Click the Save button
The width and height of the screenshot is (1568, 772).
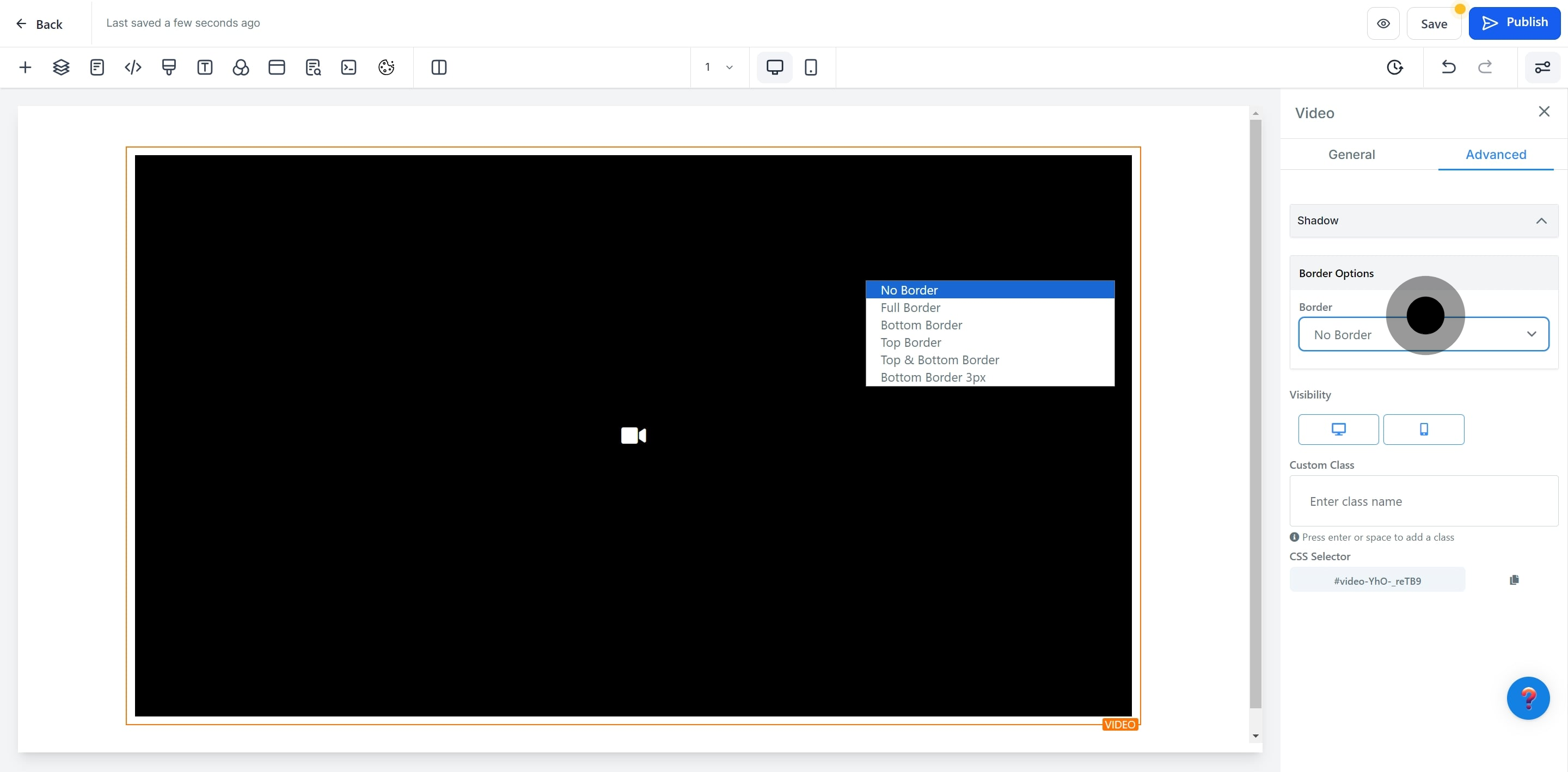[1434, 24]
